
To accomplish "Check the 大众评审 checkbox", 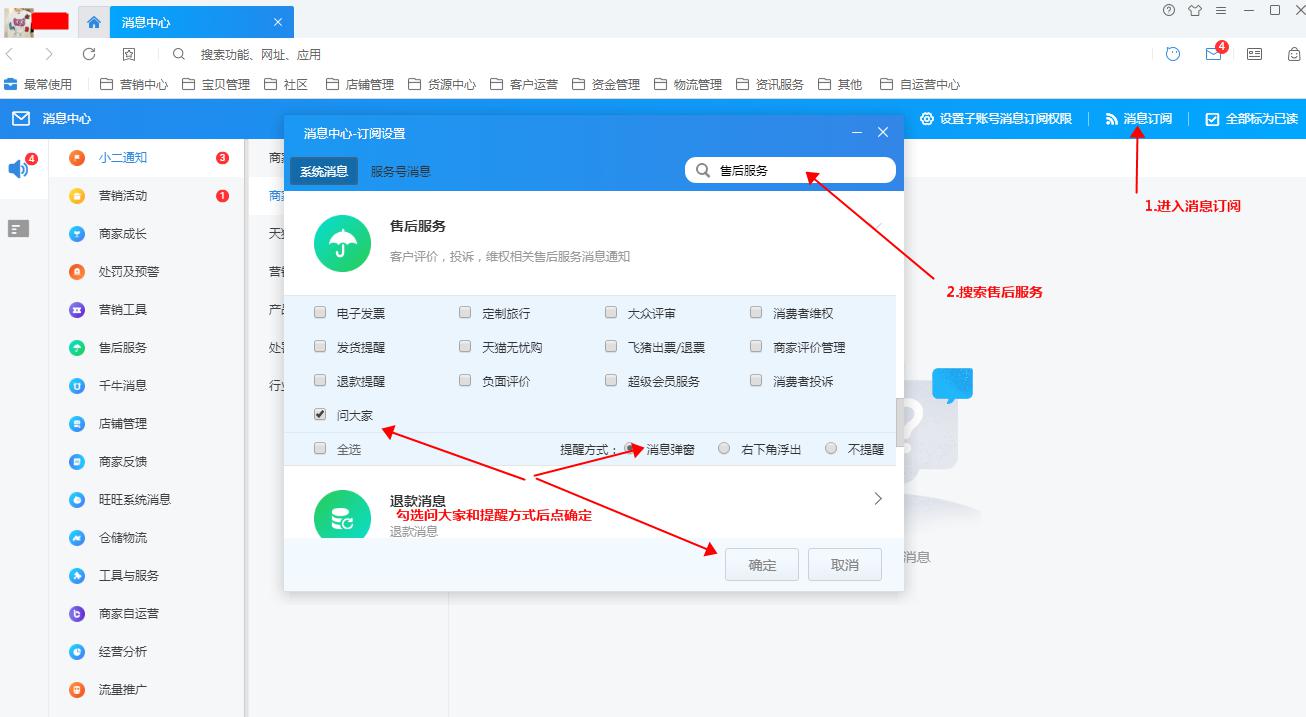I will [611, 312].
